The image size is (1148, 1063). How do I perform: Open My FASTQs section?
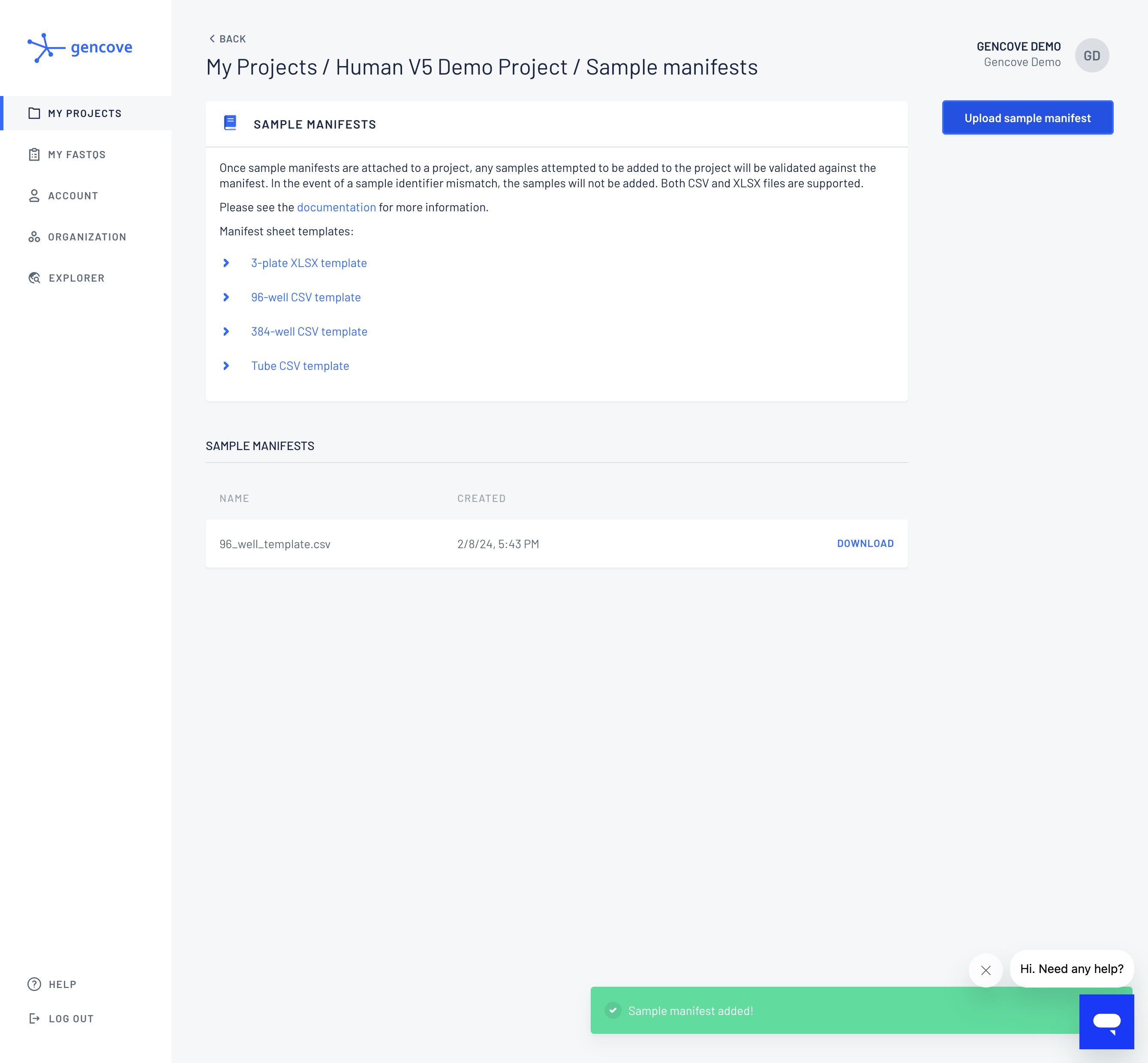[76, 155]
